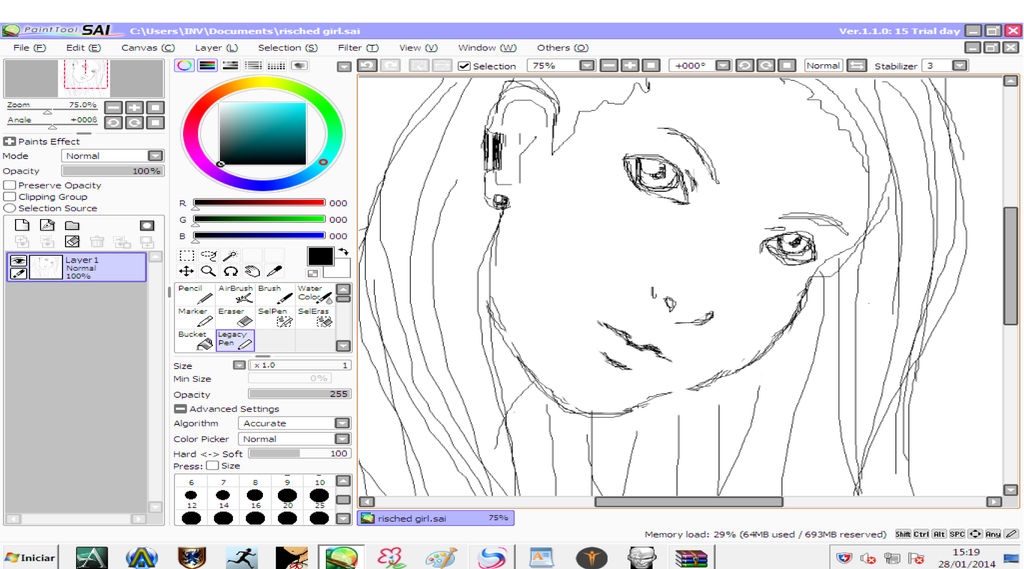This screenshot has width=1024, height=569.
Task: Pick the AirBrush tool
Action: [x=235, y=294]
